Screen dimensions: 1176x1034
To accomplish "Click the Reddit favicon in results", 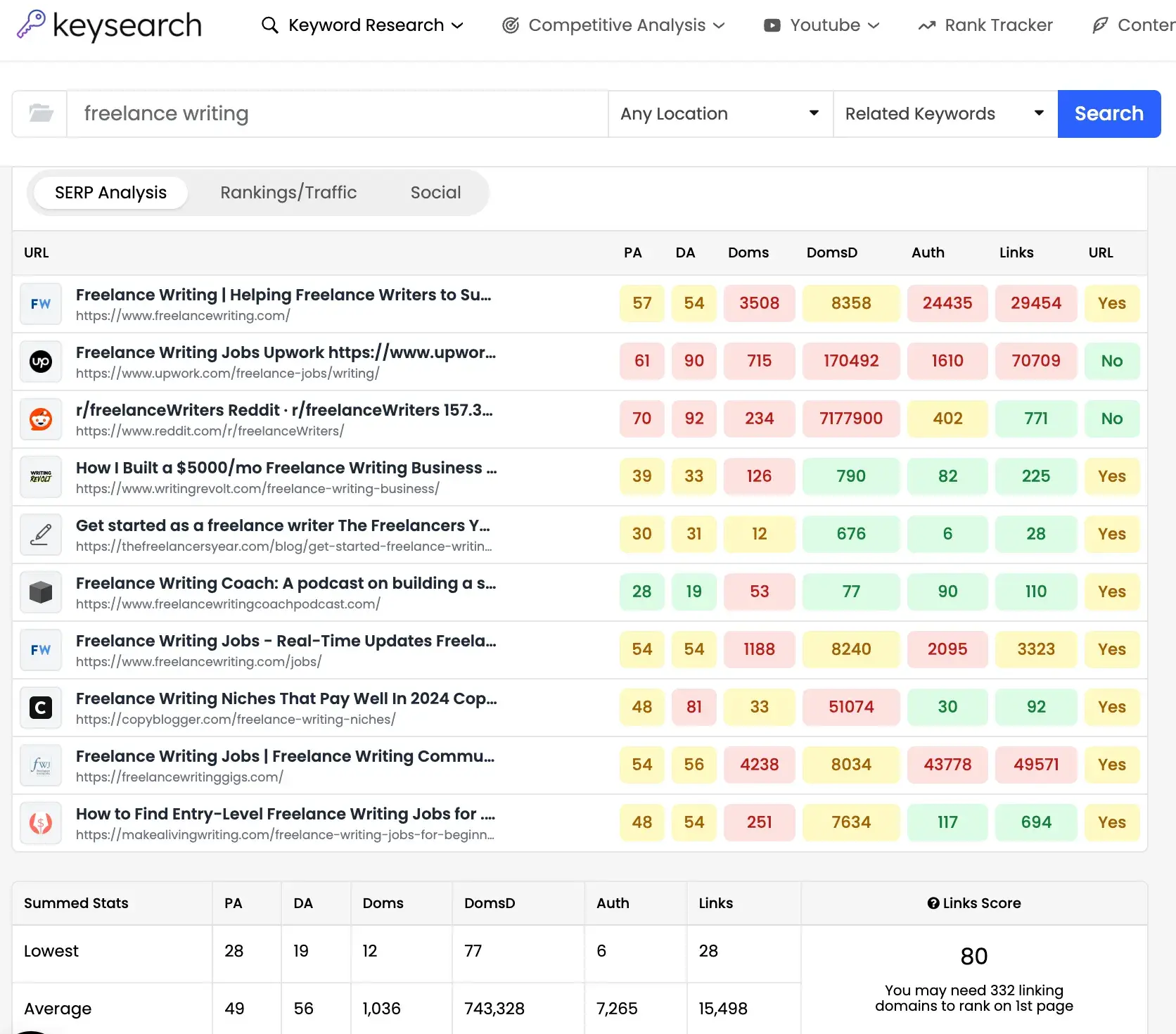I will click(41, 419).
